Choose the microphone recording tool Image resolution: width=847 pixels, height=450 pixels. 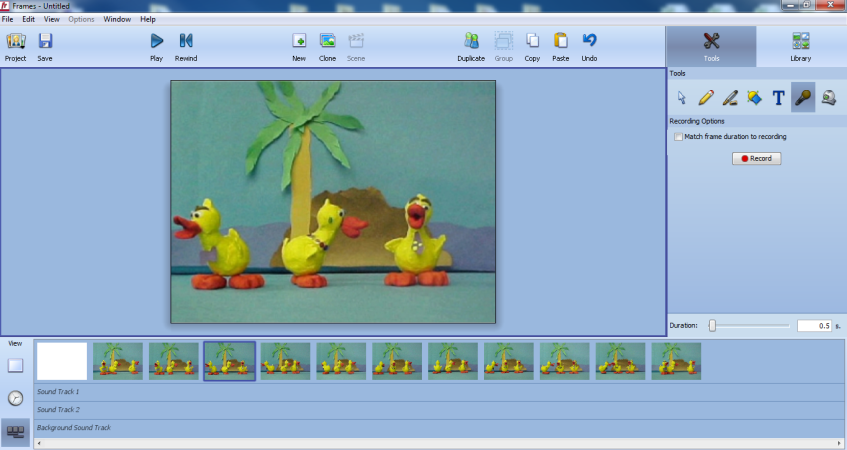coord(803,97)
